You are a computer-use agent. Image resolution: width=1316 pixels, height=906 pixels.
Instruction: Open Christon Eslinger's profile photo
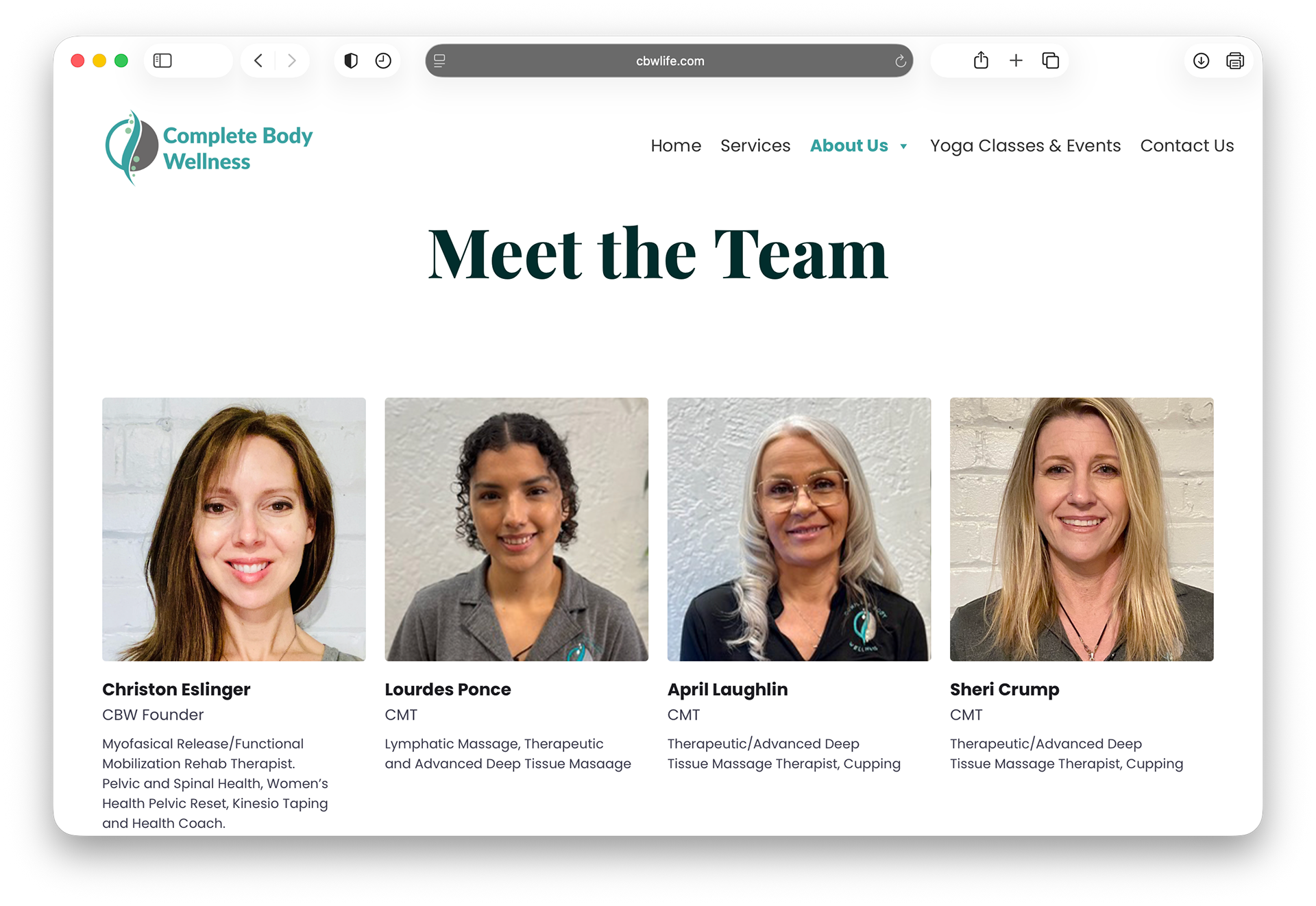click(x=234, y=529)
